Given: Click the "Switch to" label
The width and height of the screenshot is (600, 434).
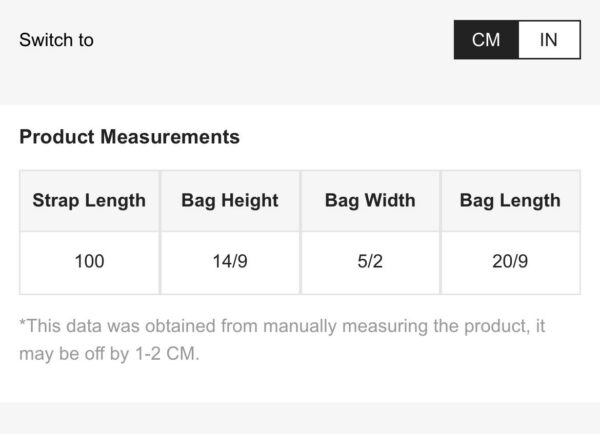Looking at the screenshot, I should (56, 40).
